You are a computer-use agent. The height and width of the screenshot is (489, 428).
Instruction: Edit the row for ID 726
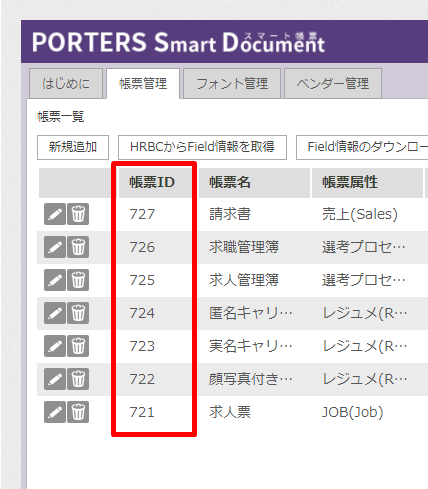click(55, 247)
